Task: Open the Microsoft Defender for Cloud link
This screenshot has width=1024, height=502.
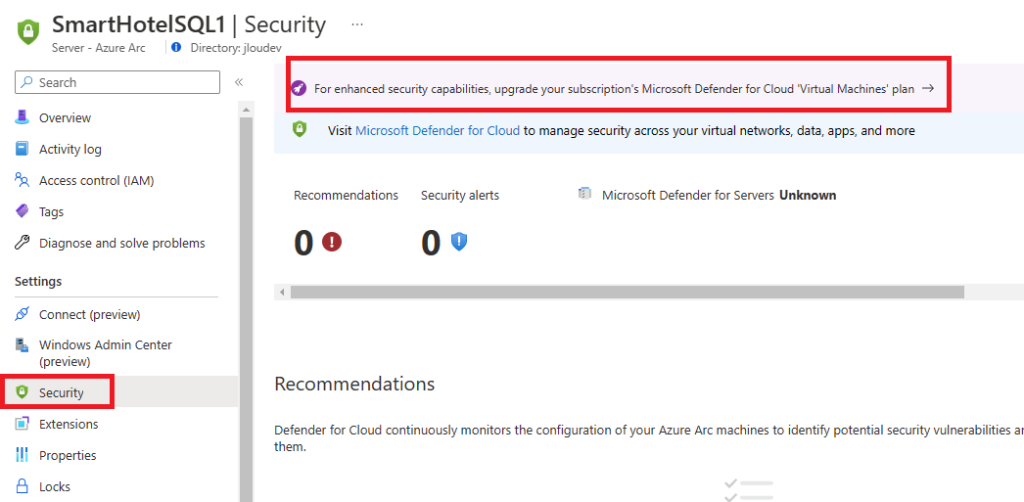Action: pyautogui.click(x=438, y=131)
